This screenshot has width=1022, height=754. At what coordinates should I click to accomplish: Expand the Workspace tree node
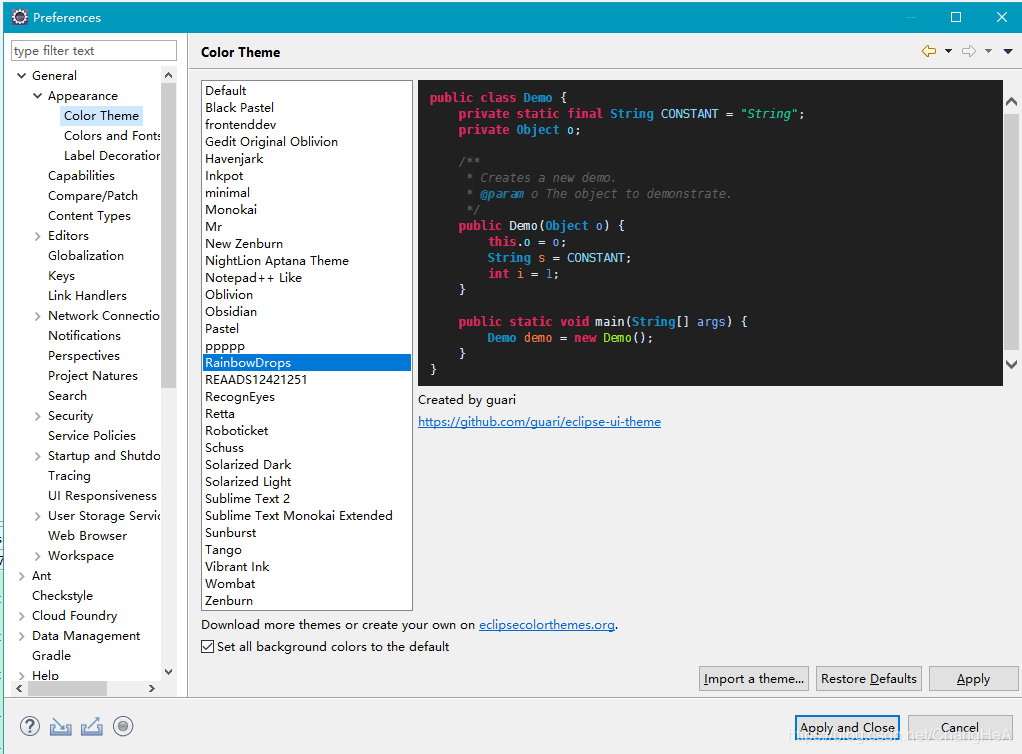click(x=37, y=556)
